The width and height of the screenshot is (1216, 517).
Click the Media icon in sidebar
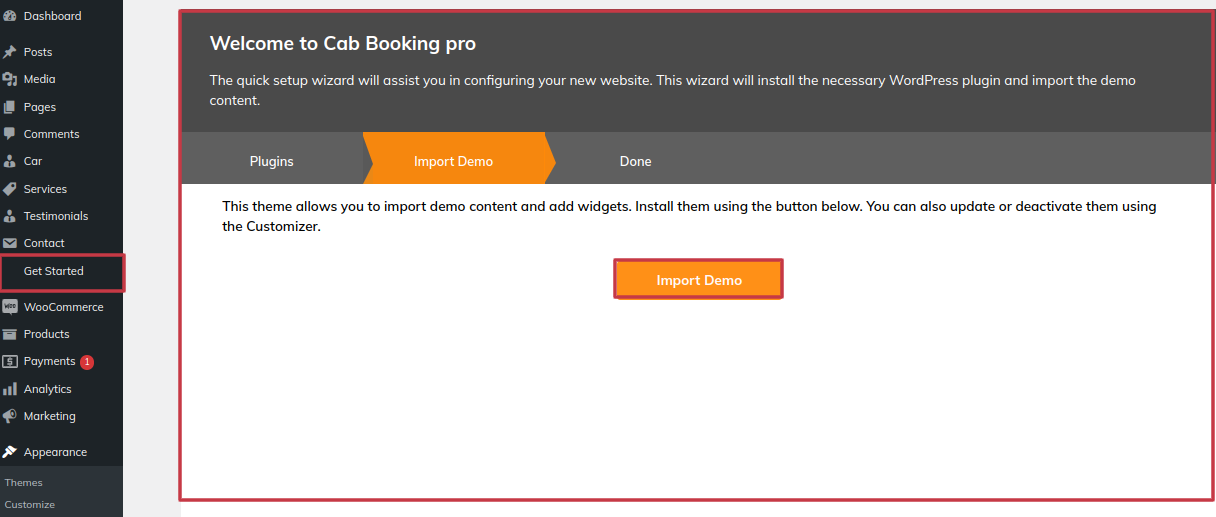[10, 79]
